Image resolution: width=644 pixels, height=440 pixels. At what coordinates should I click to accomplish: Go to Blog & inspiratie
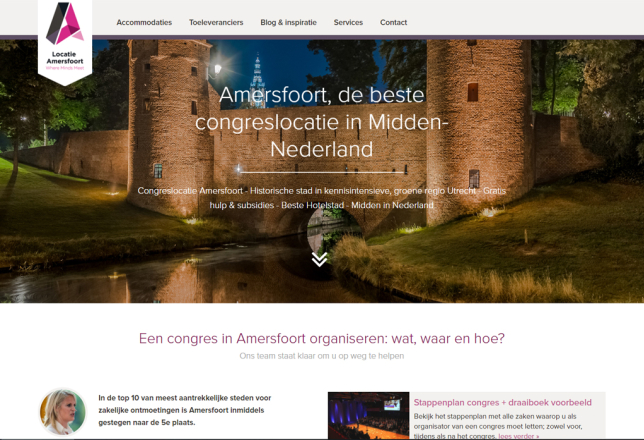tap(288, 23)
